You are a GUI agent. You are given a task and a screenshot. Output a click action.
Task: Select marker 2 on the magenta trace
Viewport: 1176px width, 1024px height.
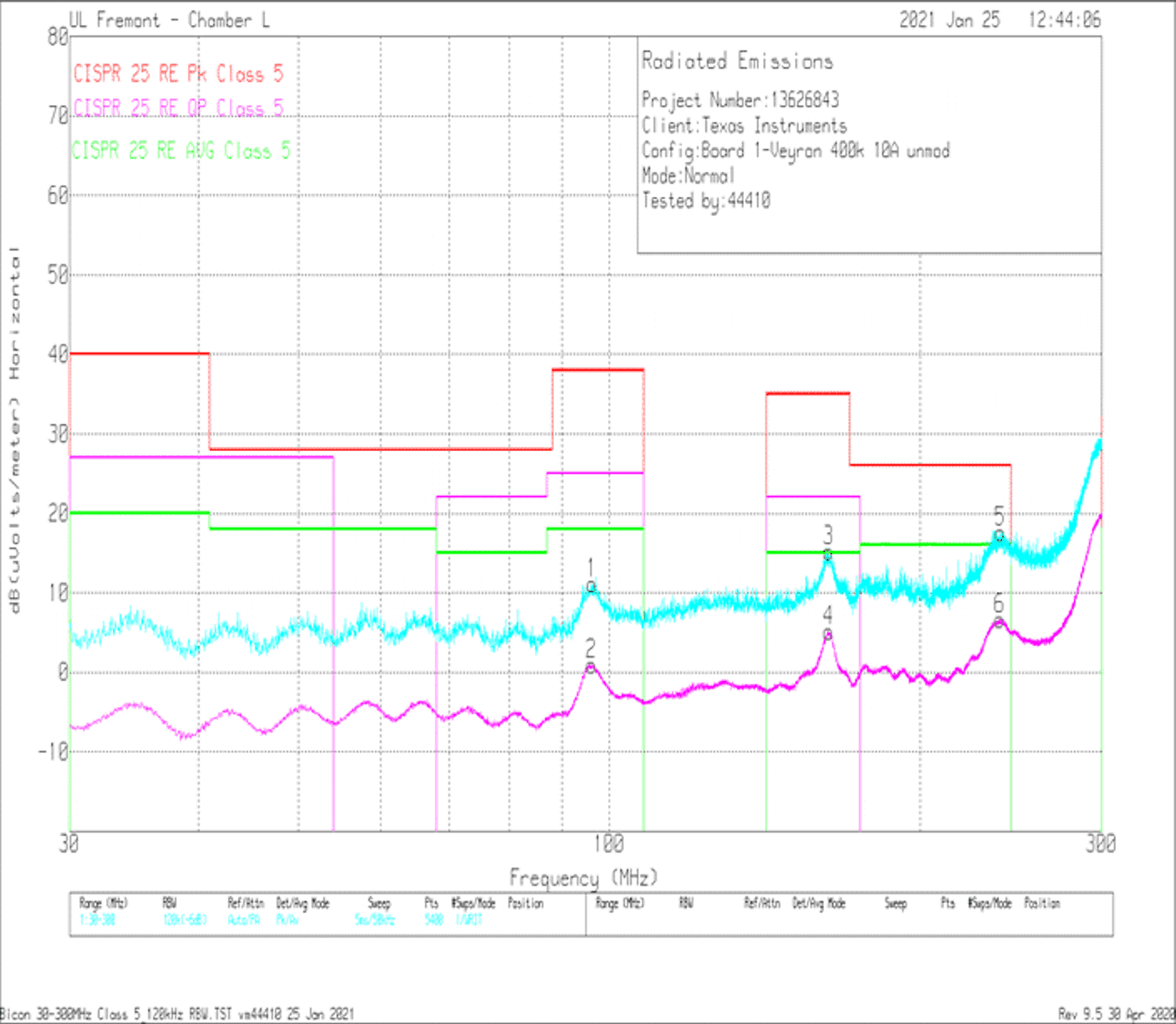[x=590, y=669]
